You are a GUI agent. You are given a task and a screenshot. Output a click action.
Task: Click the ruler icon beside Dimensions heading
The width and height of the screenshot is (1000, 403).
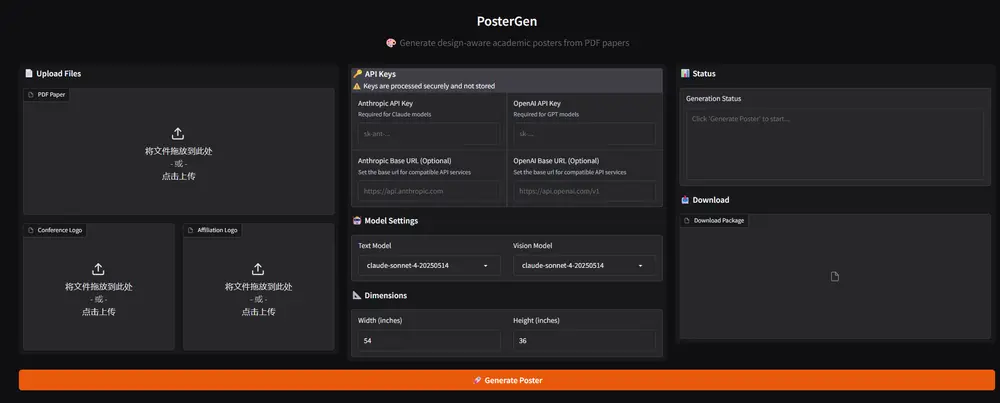[357, 295]
